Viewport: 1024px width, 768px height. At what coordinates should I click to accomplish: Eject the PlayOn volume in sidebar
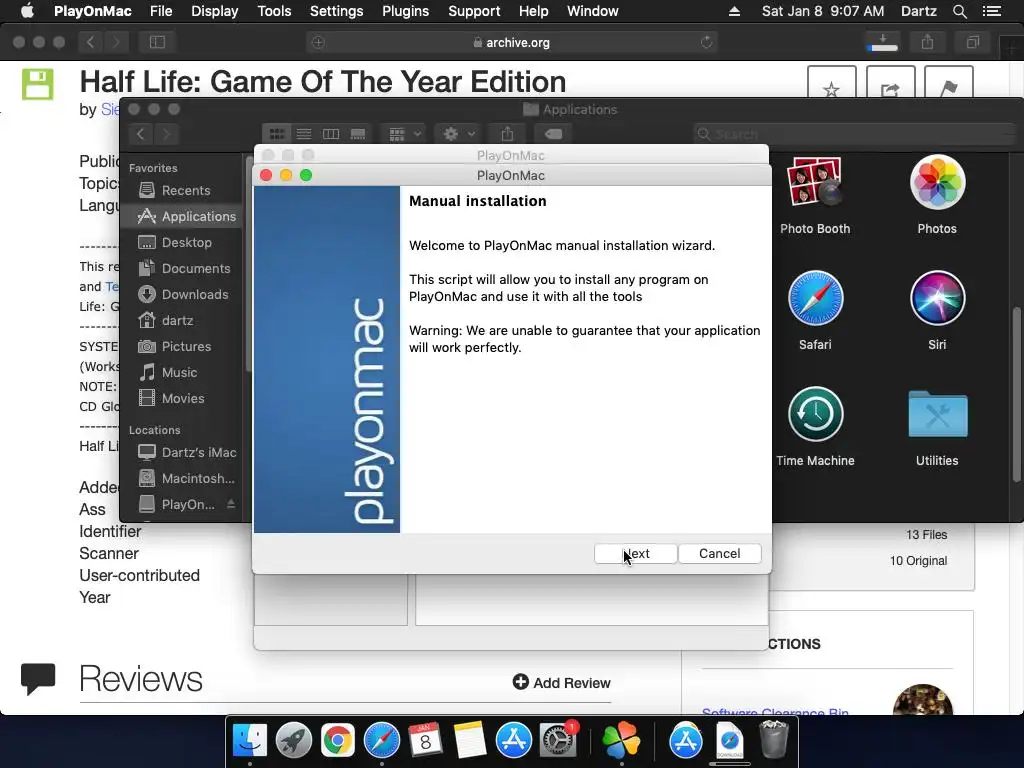[x=231, y=504]
